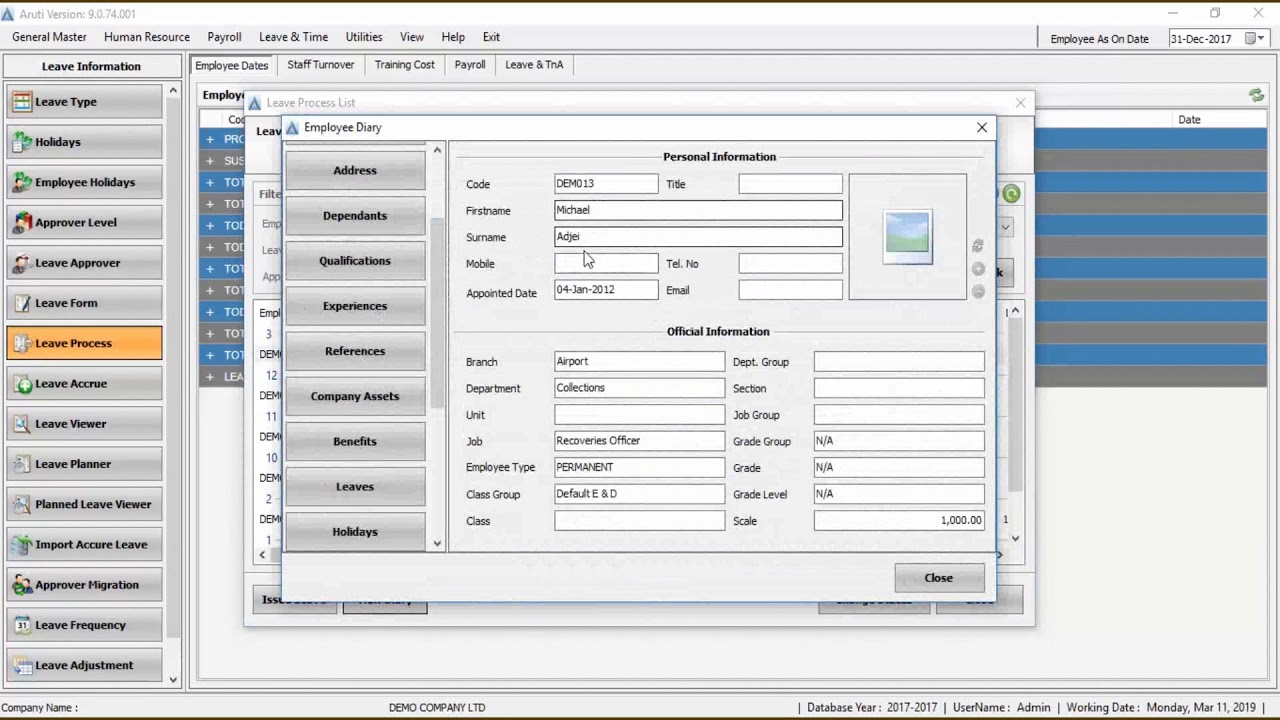The width and height of the screenshot is (1280, 720).
Task: Open the Utilities menu
Action: coord(364,37)
